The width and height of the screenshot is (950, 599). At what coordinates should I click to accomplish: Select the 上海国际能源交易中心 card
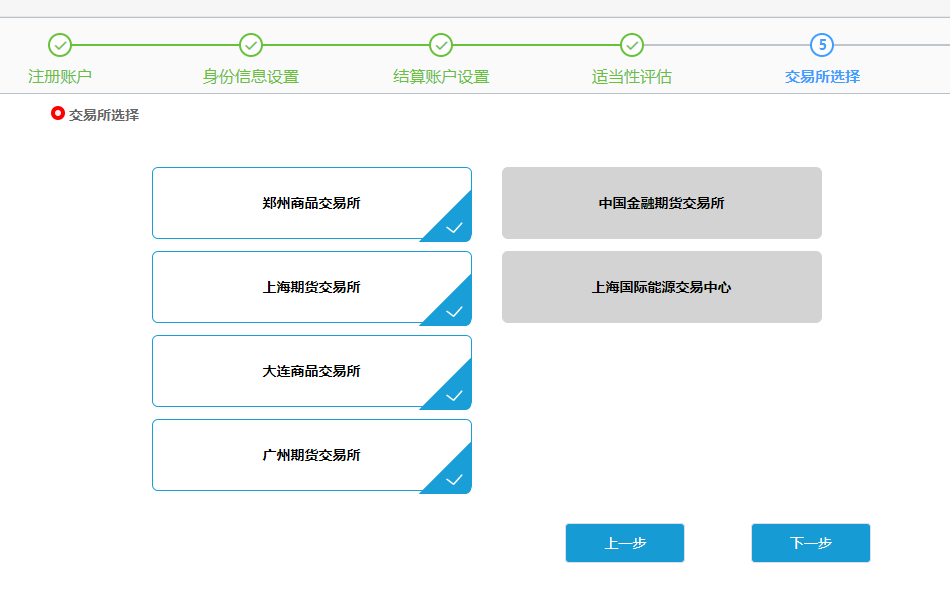(x=662, y=287)
